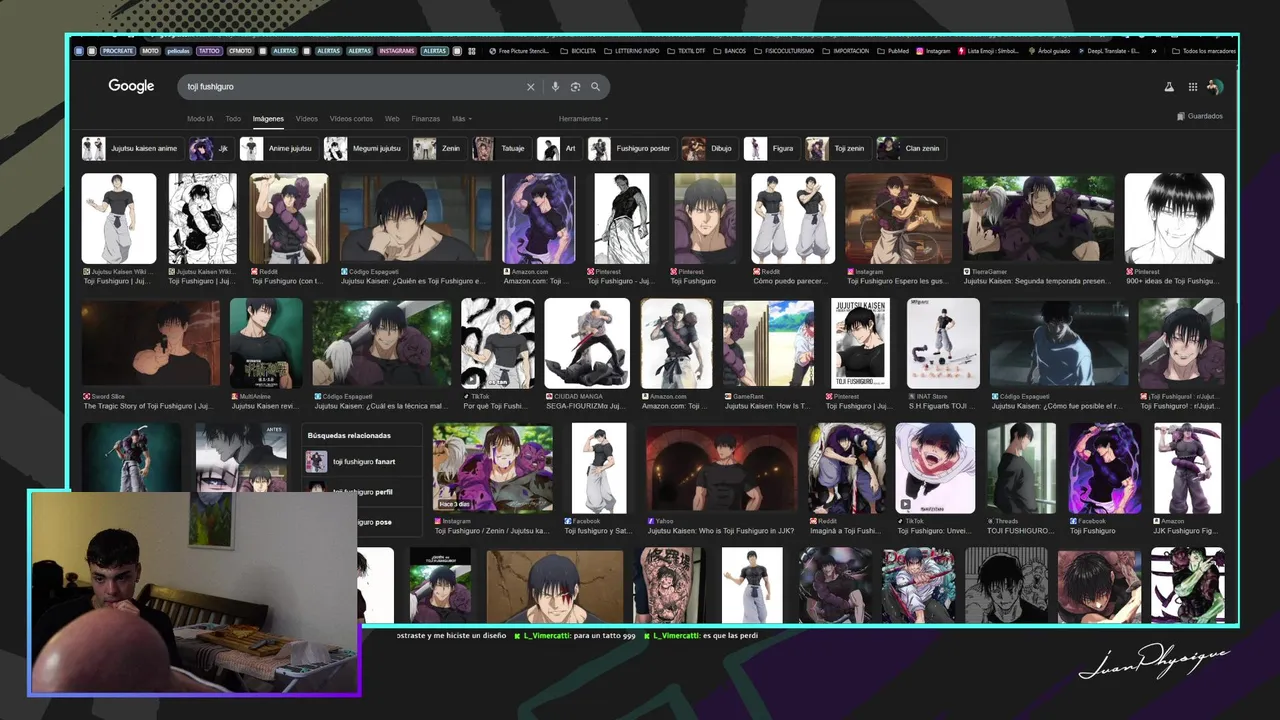Go to the Google logo homepage
1280x720 pixels.
[131, 86]
